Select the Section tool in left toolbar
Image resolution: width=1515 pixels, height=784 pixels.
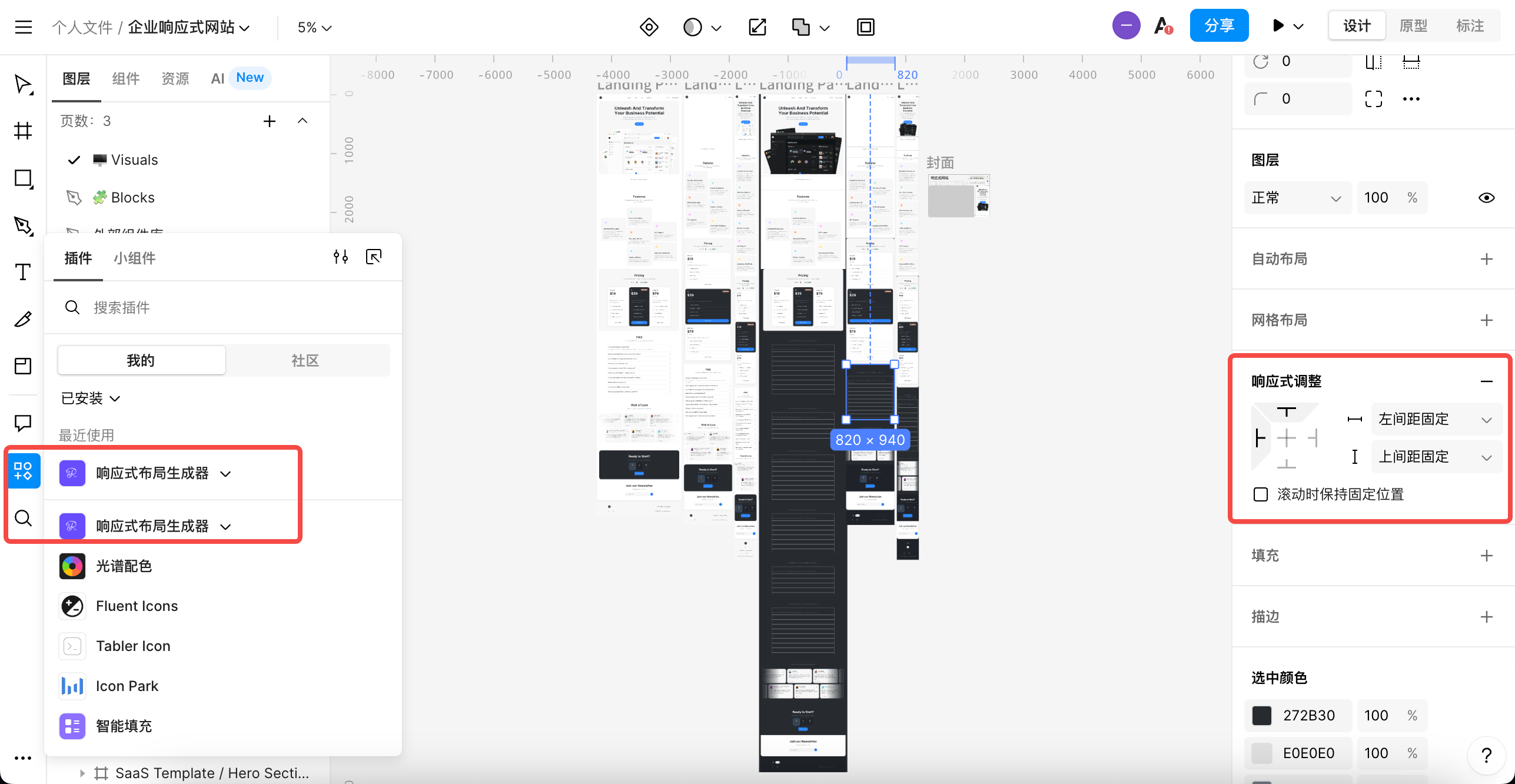[23, 366]
